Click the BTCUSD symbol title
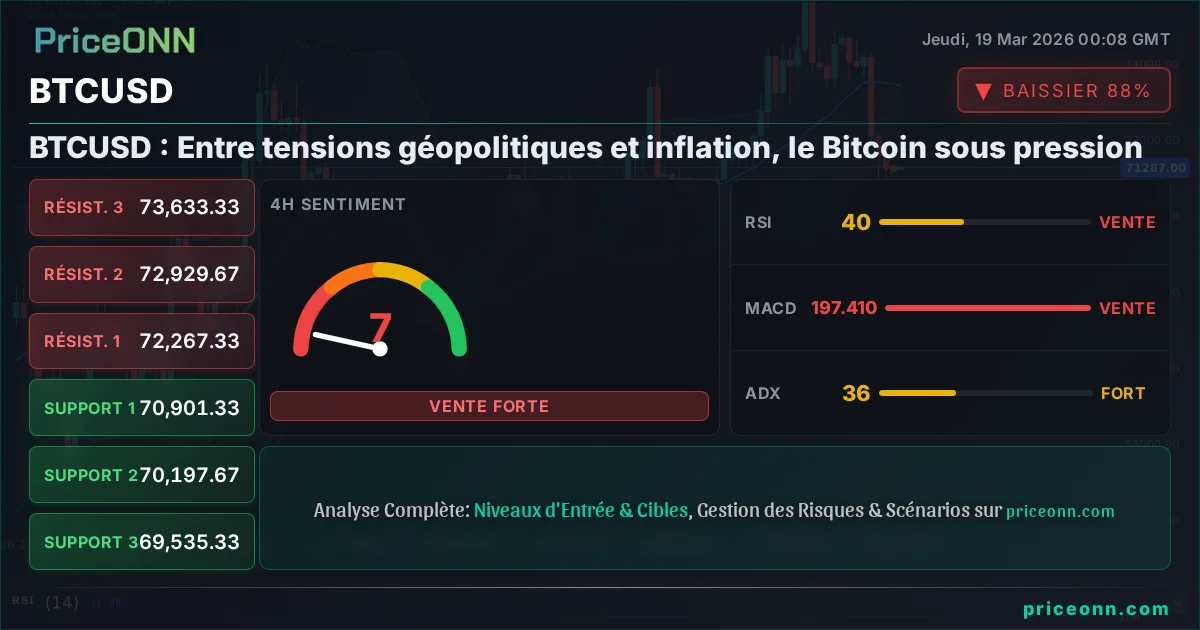 pos(101,91)
